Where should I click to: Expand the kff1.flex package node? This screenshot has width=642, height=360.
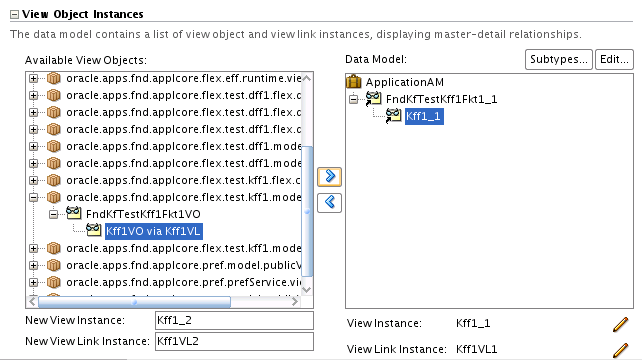34,180
